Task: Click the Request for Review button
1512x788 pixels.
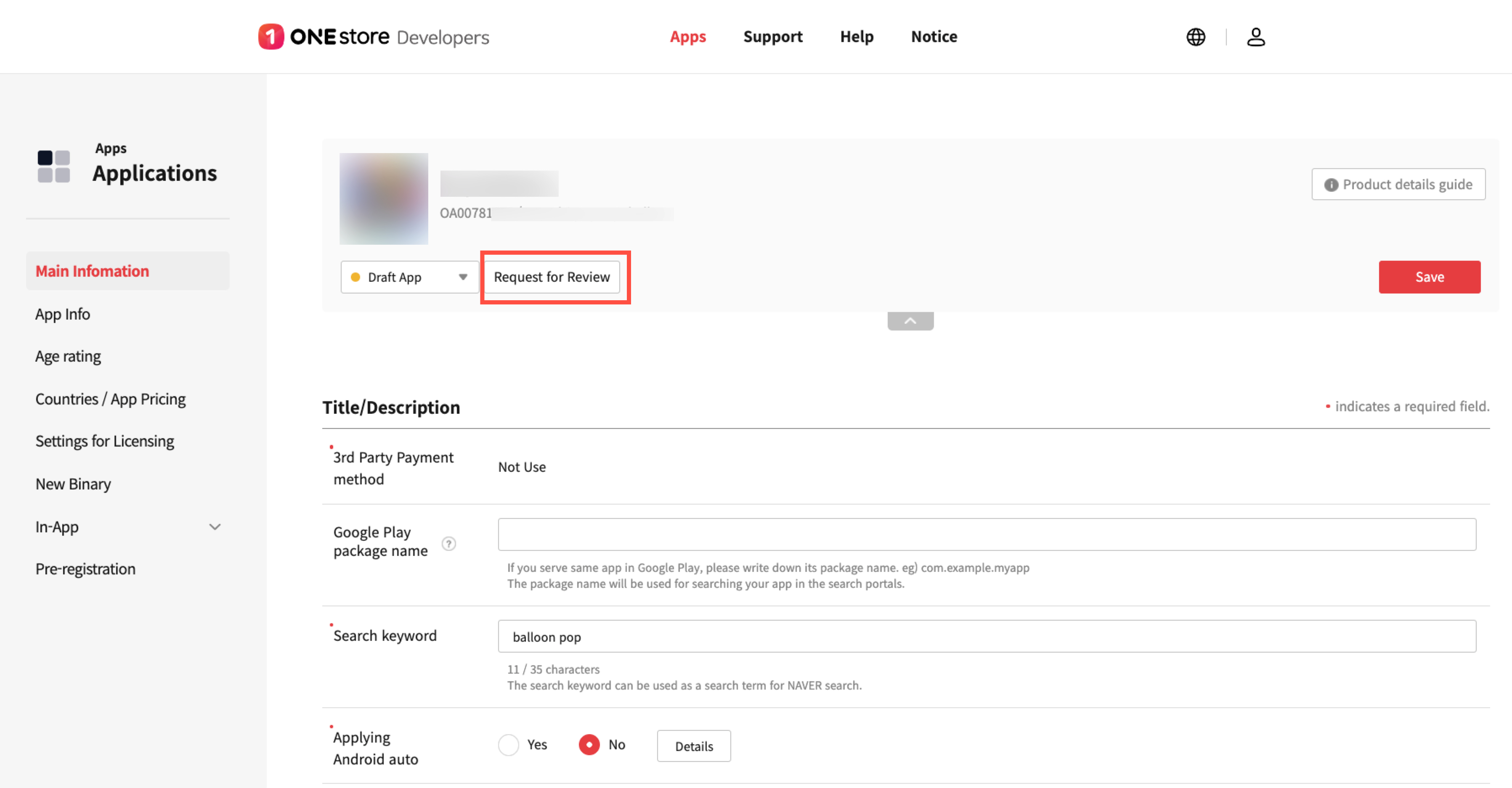Action: pyautogui.click(x=551, y=277)
